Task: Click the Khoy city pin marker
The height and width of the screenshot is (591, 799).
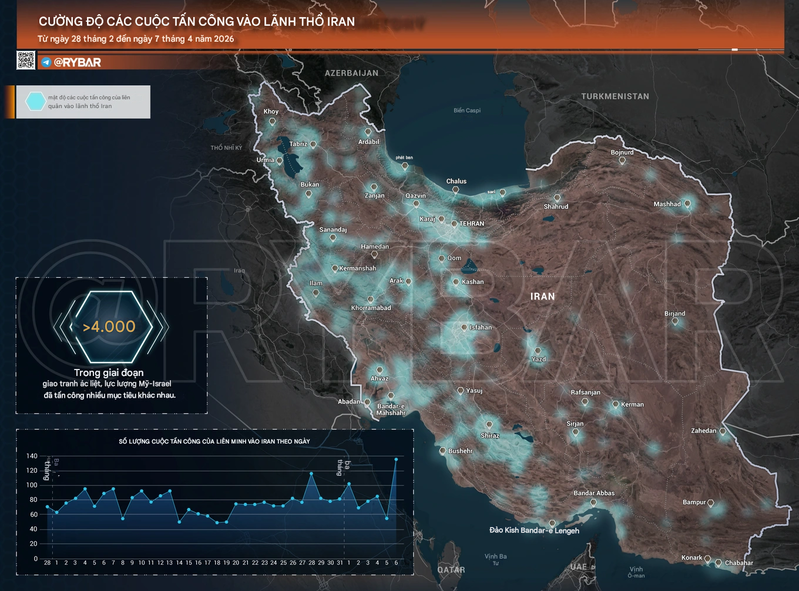Action: coord(273,122)
